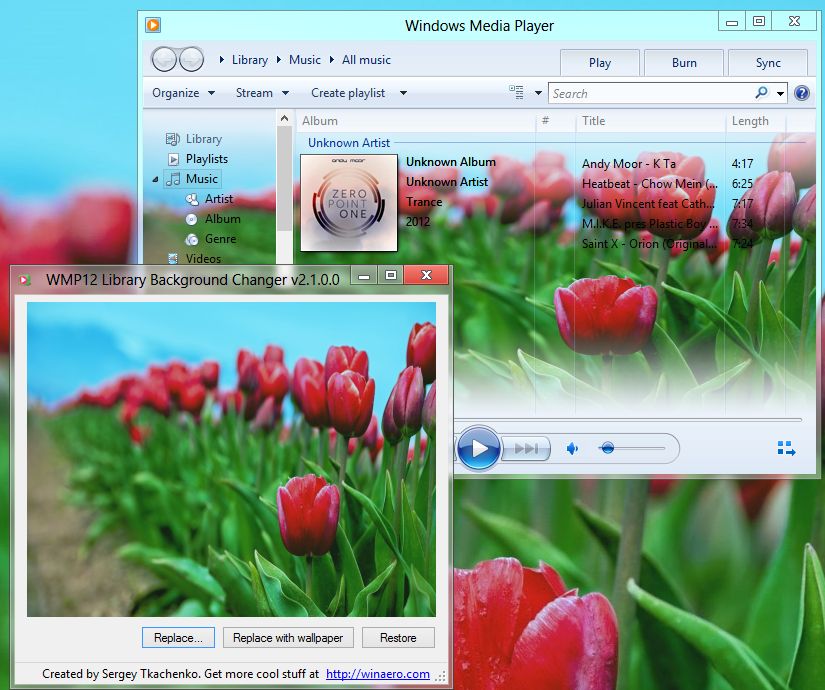Switch to the Sync tab
Image resolution: width=825 pixels, height=690 pixels.
[x=768, y=63]
